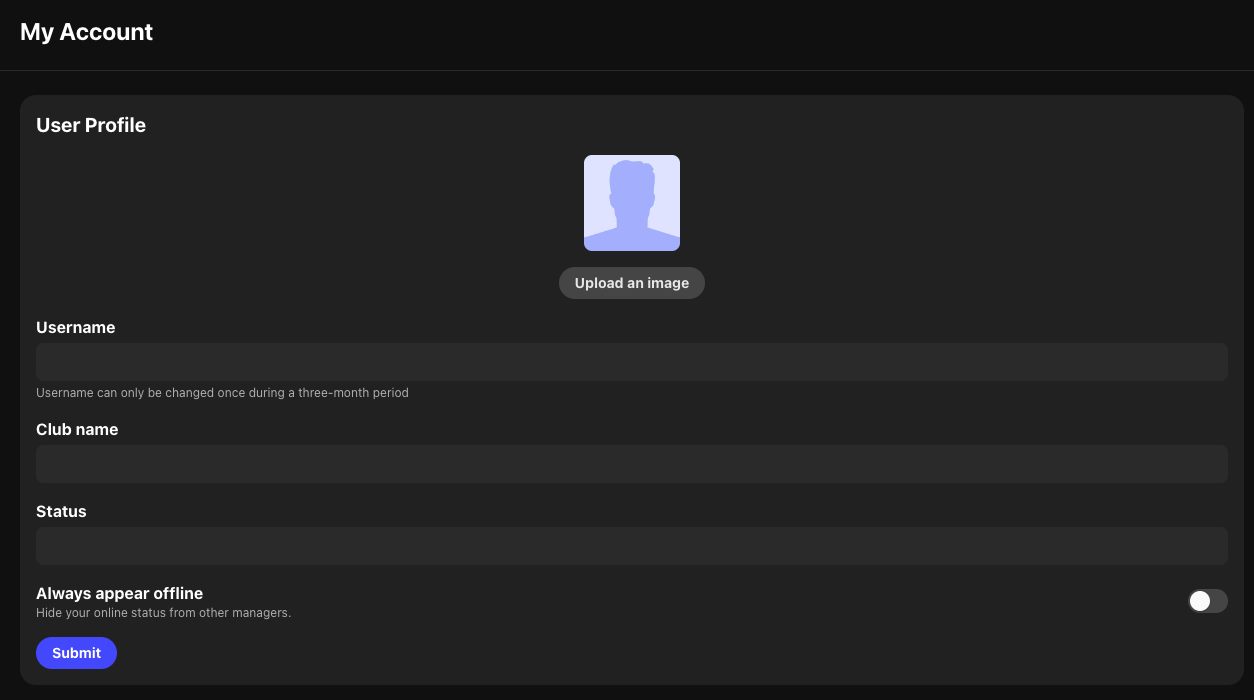This screenshot has width=1254, height=700.
Task: Click the My Account header title
Action: [x=86, y=32]
